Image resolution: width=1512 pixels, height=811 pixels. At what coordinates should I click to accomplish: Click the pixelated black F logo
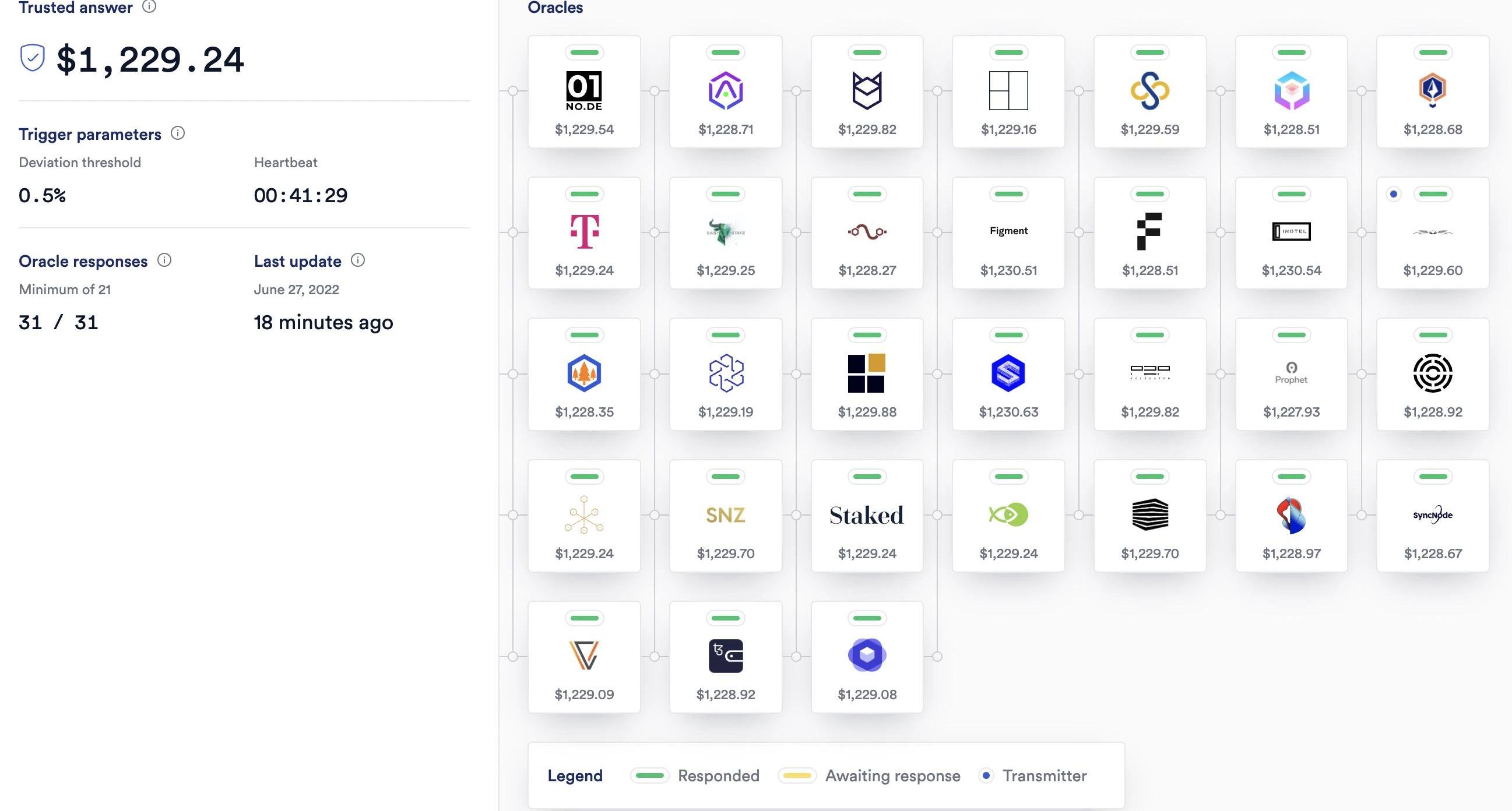tap(1149, 231)
